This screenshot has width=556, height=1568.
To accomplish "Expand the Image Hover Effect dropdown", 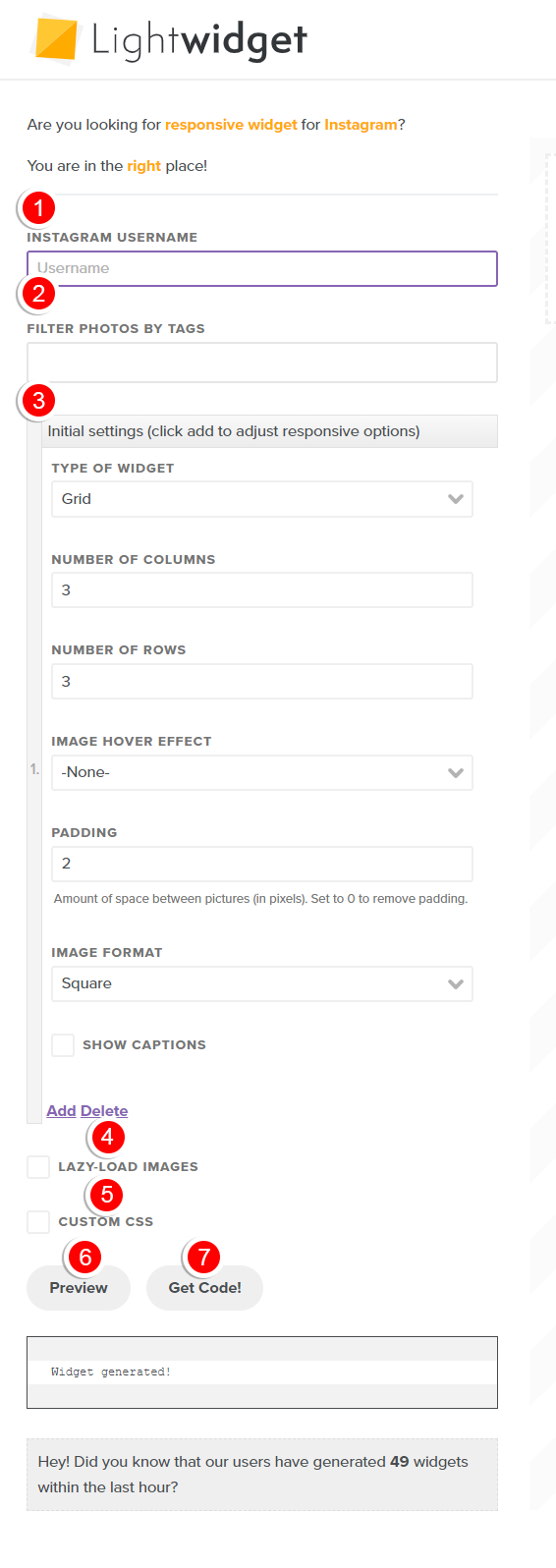I will point(262,772).
